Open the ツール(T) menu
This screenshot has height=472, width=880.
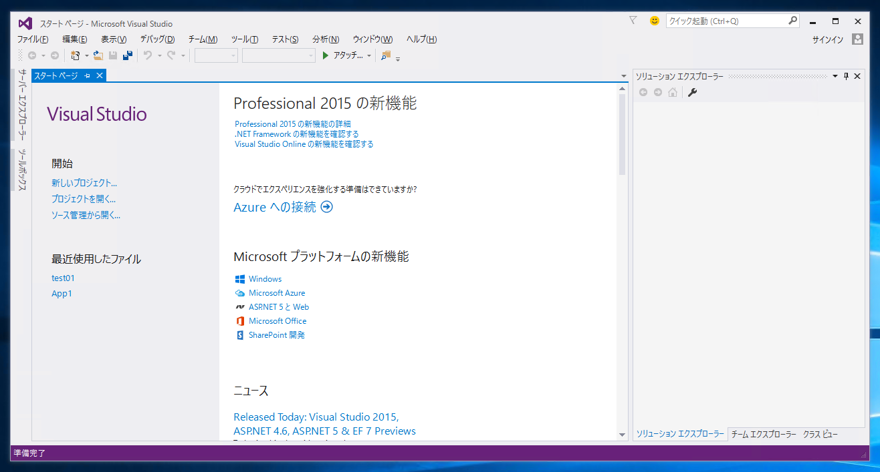click(245, 39)
